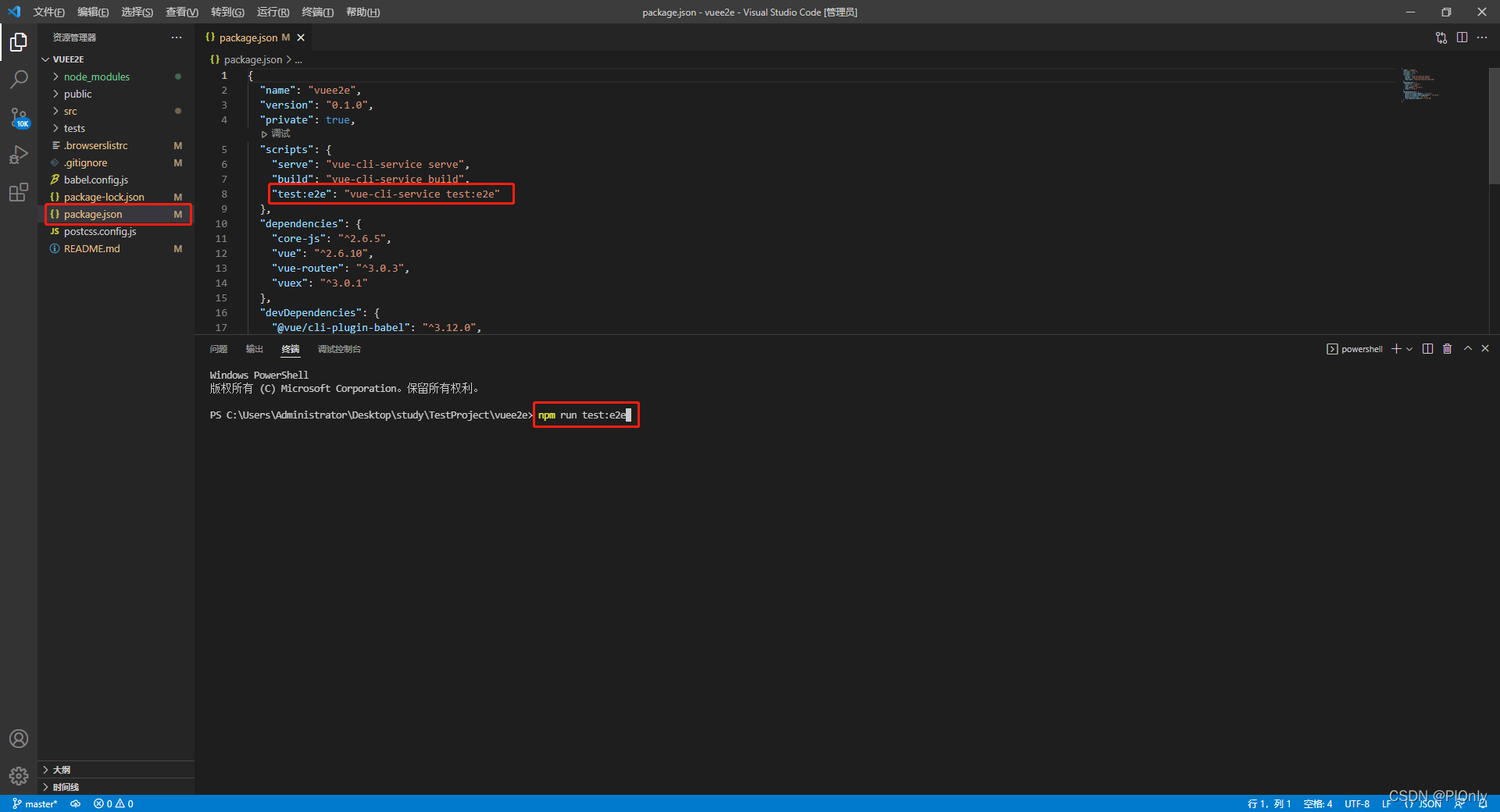Screen dimensions: 1500x812
Task: Click the editor vertical scrollbar
Action: (1495, 125)
